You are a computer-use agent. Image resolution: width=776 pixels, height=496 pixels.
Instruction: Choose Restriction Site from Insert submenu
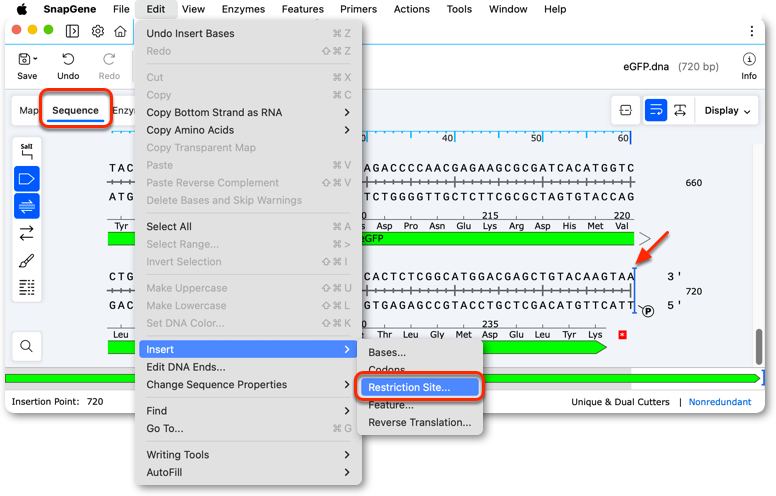tap(420, 387)
